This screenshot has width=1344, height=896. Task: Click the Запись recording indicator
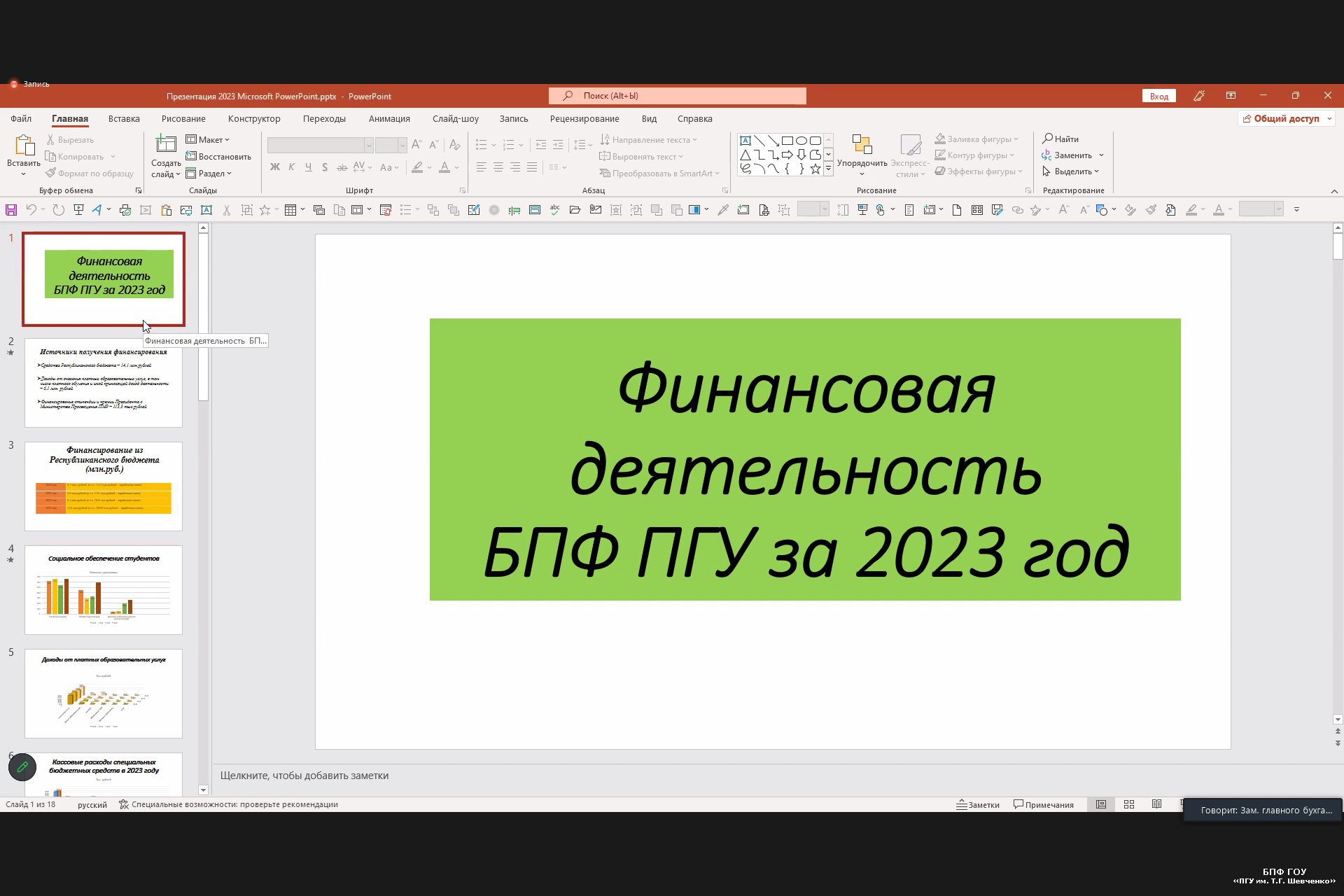click(x=29, y=84)
